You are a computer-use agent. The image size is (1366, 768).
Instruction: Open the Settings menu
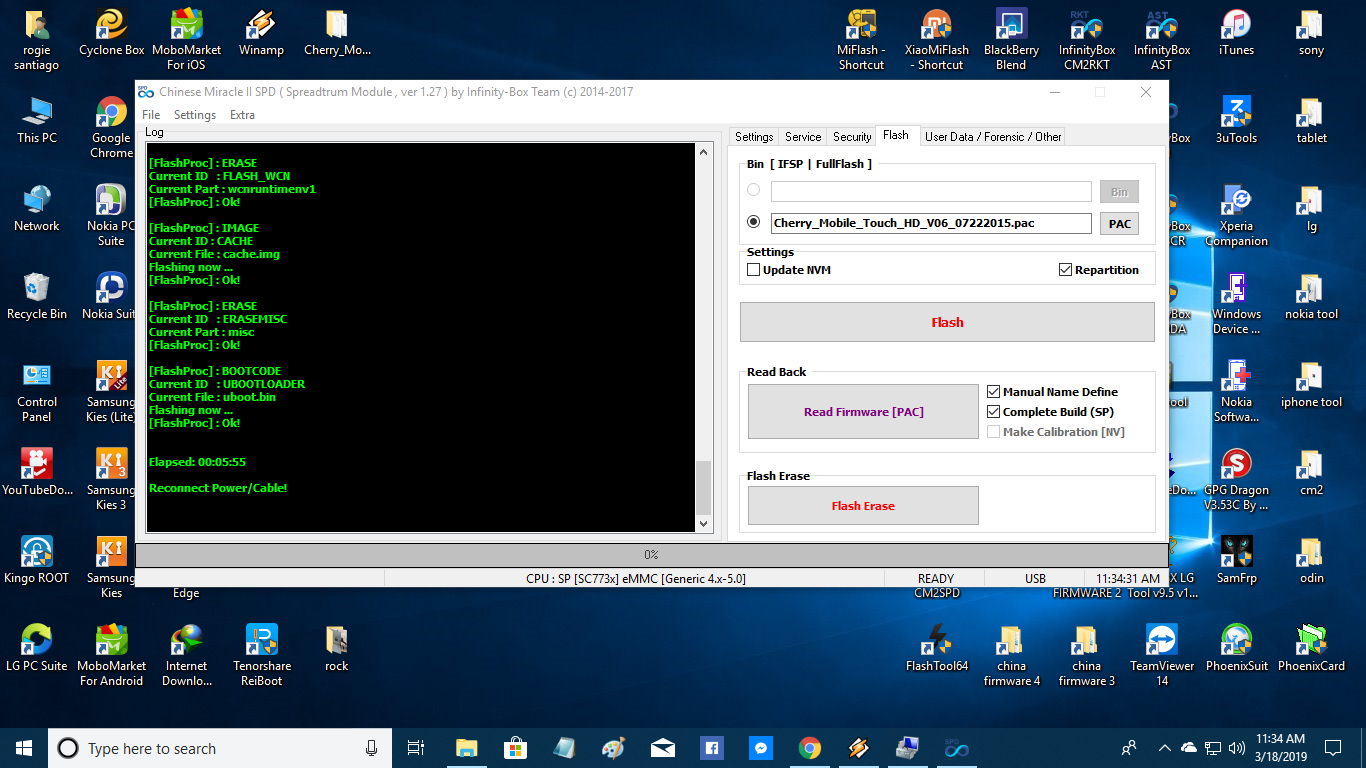click(x=195, y=115)
